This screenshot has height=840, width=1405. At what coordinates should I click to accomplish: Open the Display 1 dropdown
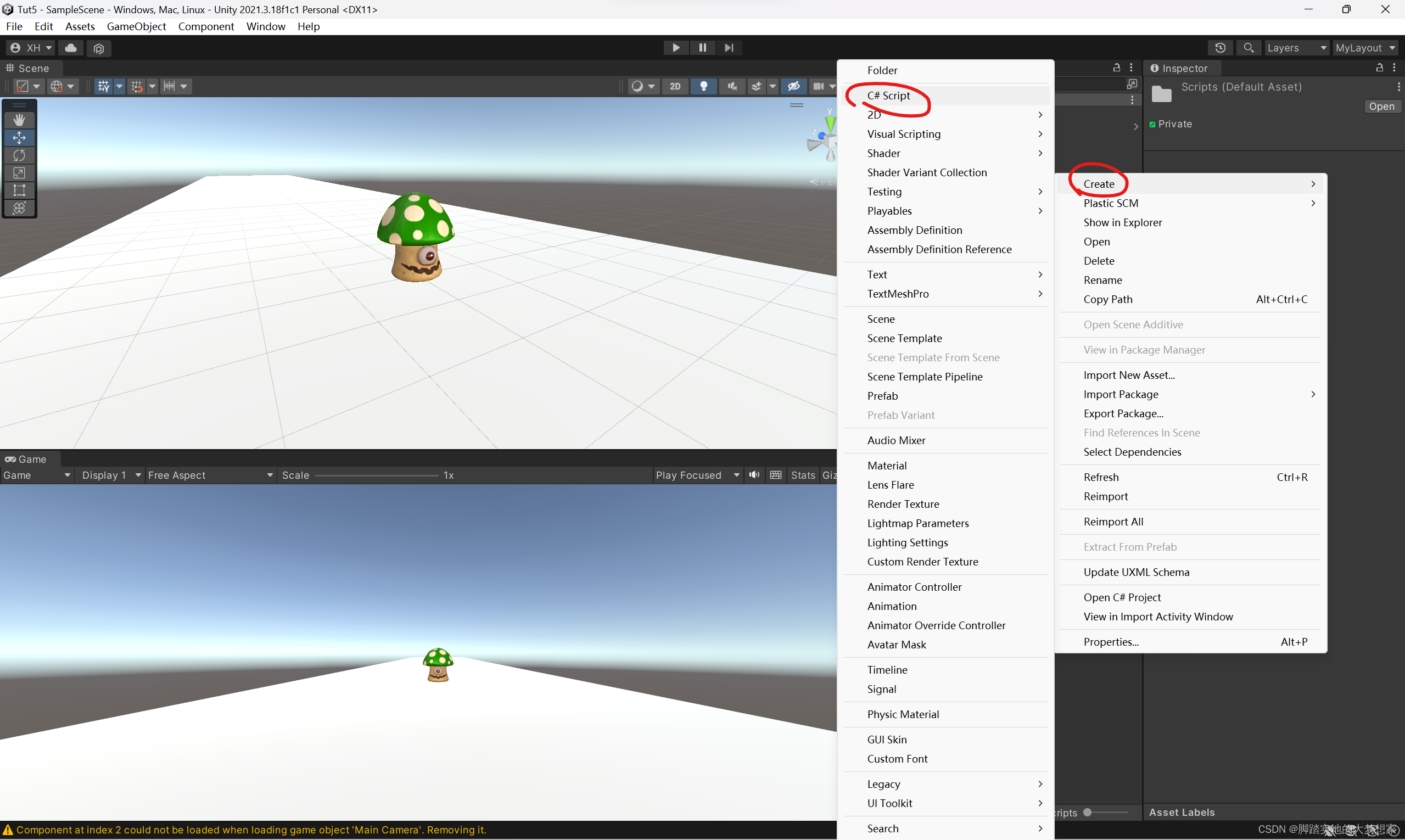pos(110,475)
